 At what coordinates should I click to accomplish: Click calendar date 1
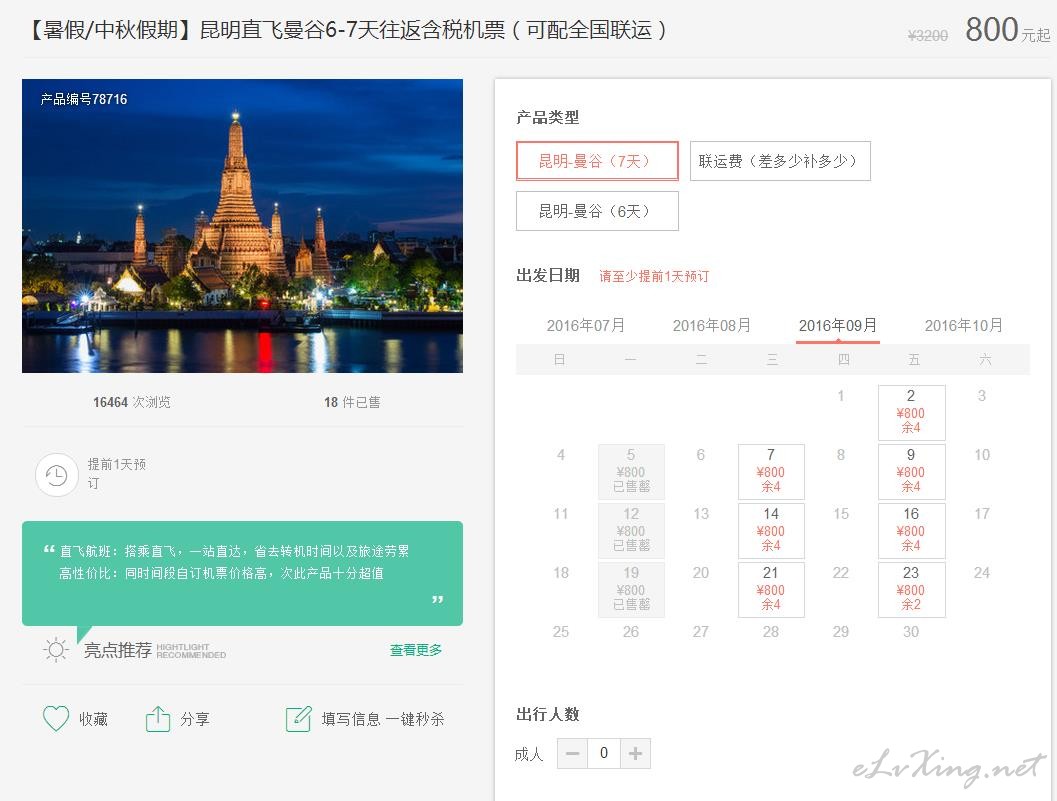pyautogui.click(x=841, y=396)
